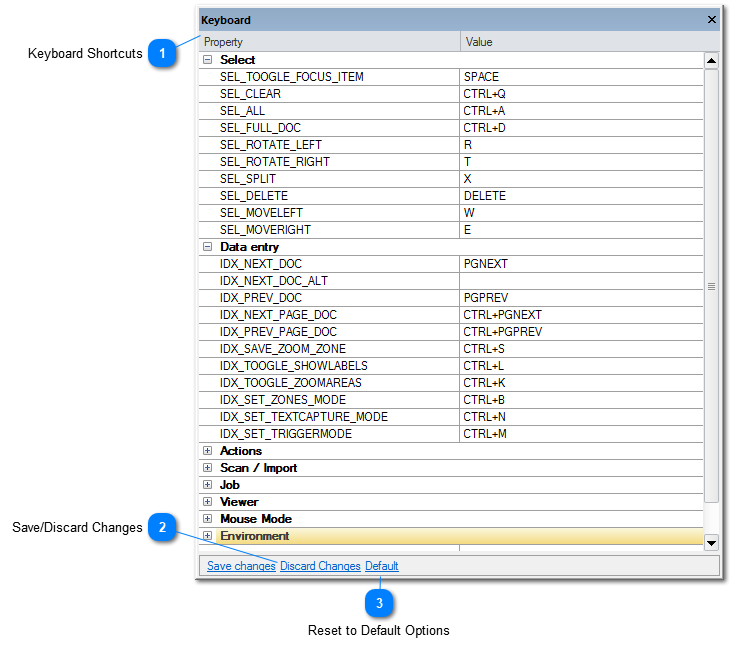Screen dimensions: 733x654
Task: Edit the E value for SEL_MOVERIGHT
Action: tap(582, 230)
